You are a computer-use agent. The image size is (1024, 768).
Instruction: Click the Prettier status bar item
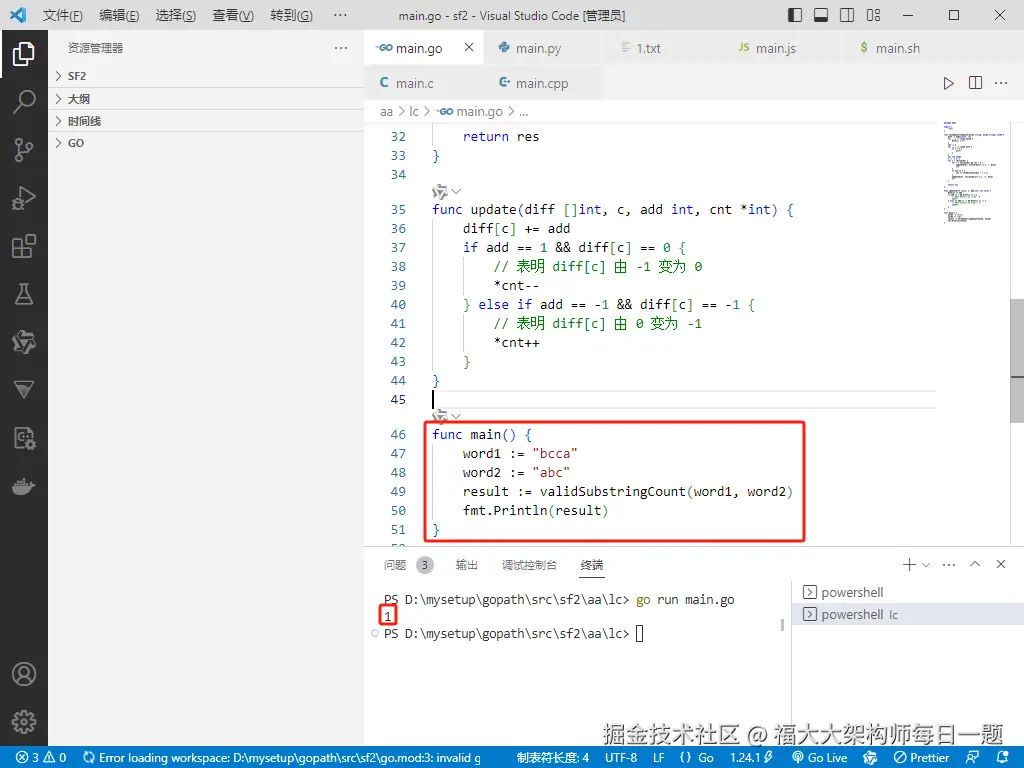[x=921, y=758]
